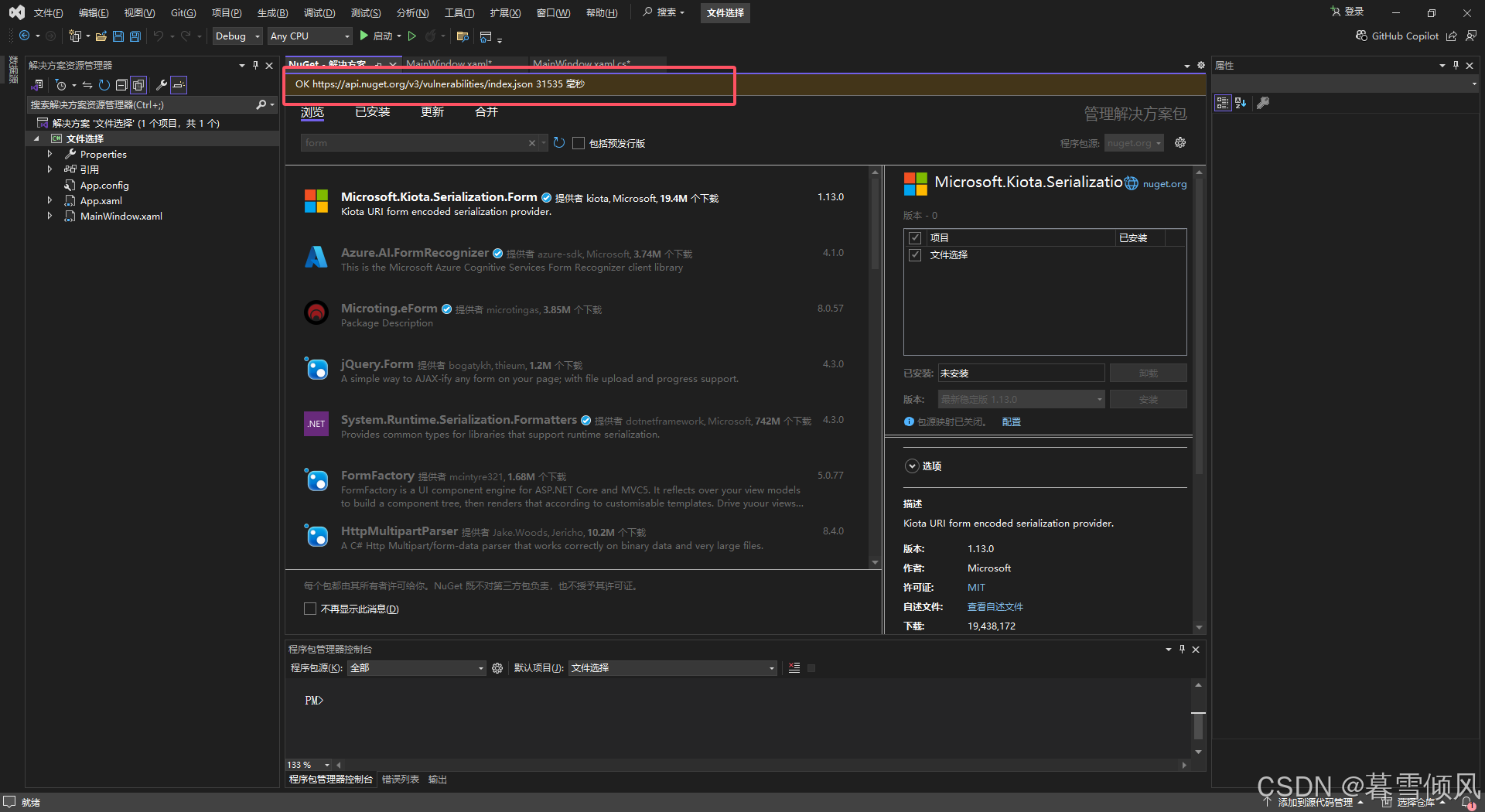Viewport: 1485px width, 812px height.
Task: Click the GitHub Copilot icon
Action: (1362, 36)
